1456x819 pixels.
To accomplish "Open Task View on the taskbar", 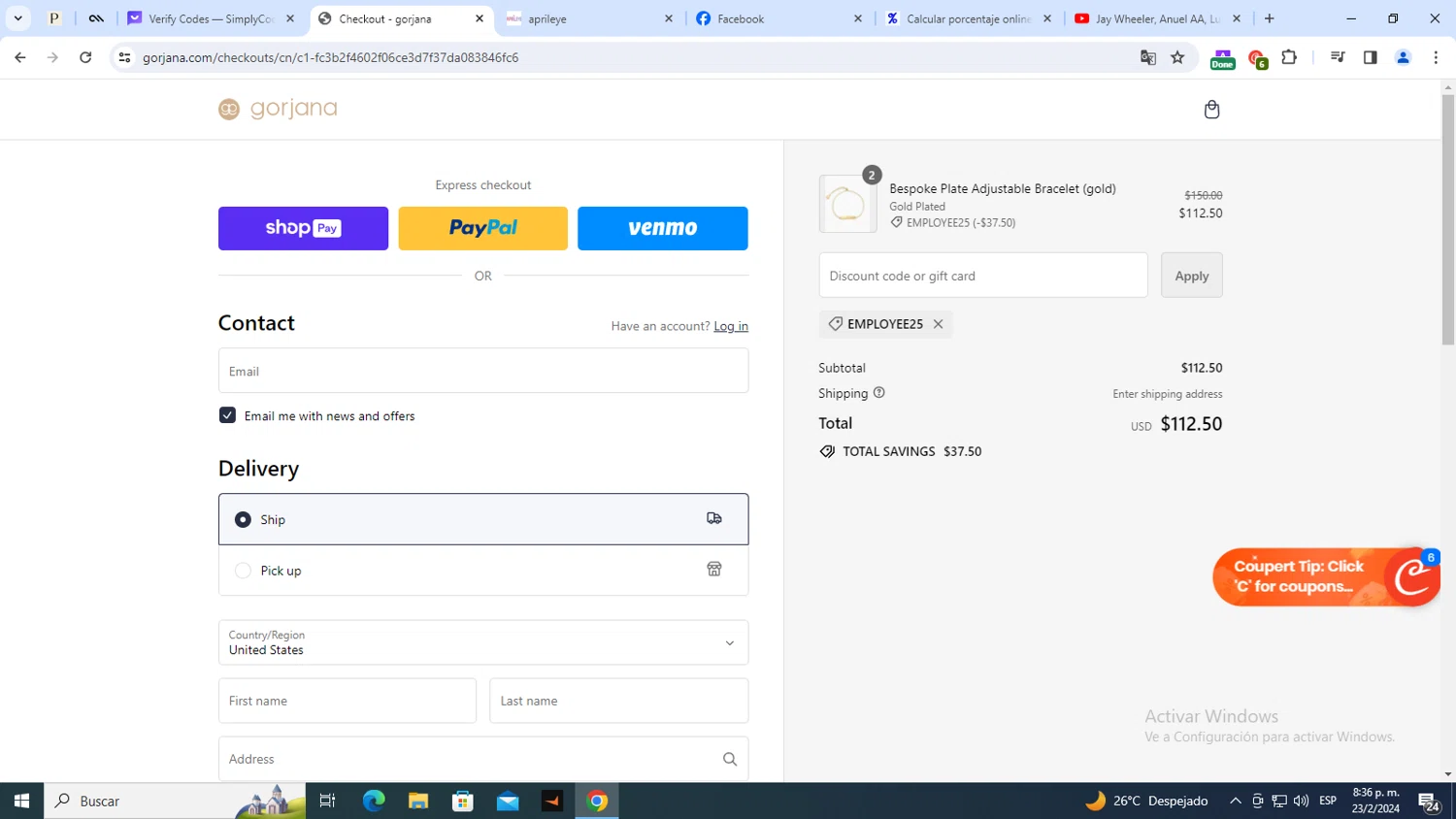I will pos(327,801).
